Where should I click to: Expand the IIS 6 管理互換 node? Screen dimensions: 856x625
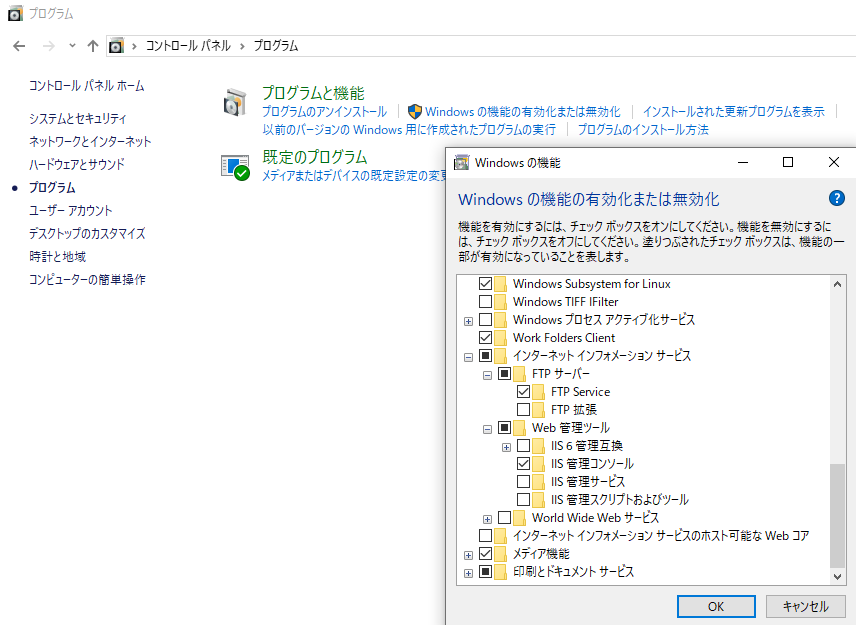(507, 448)
